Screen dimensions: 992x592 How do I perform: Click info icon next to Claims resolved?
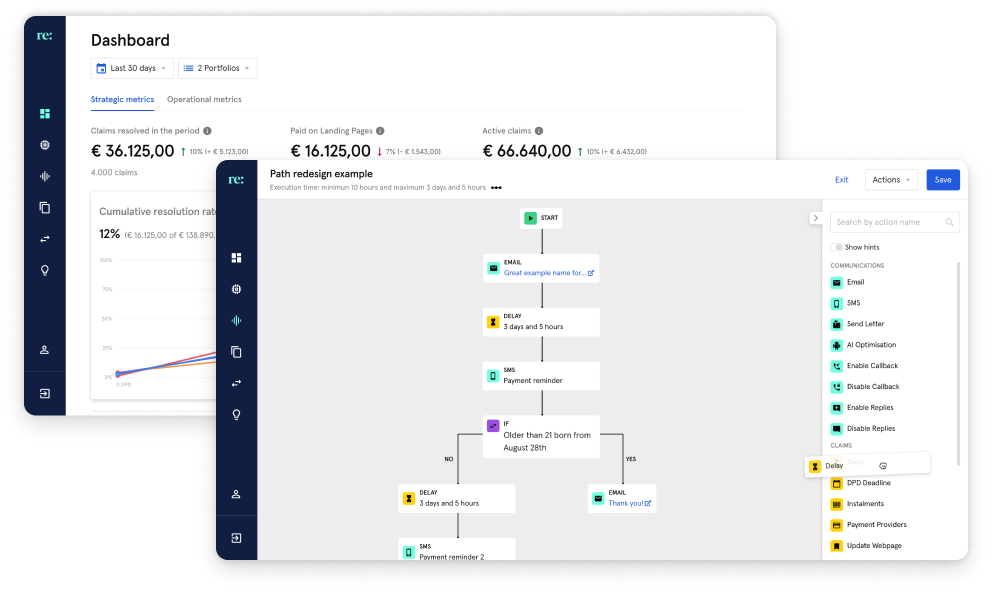pyautogui.click(x=208, y=131)
